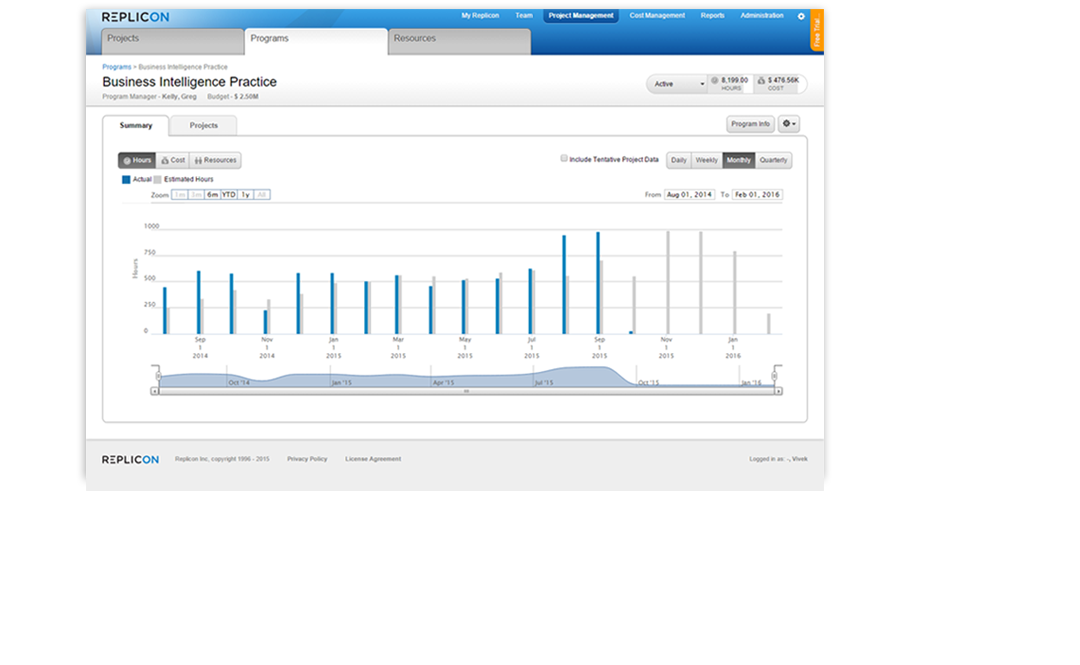This screenshot has height=665, width=1080.
Task: Click the From date field Aug 01, 2014
Action: (x=689, y=195)
